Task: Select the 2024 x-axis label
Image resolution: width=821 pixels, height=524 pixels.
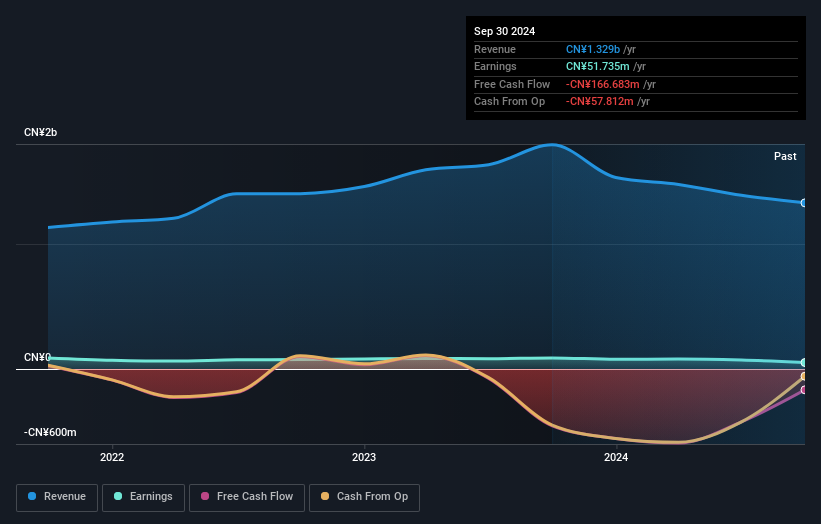Action: [616, 457]
